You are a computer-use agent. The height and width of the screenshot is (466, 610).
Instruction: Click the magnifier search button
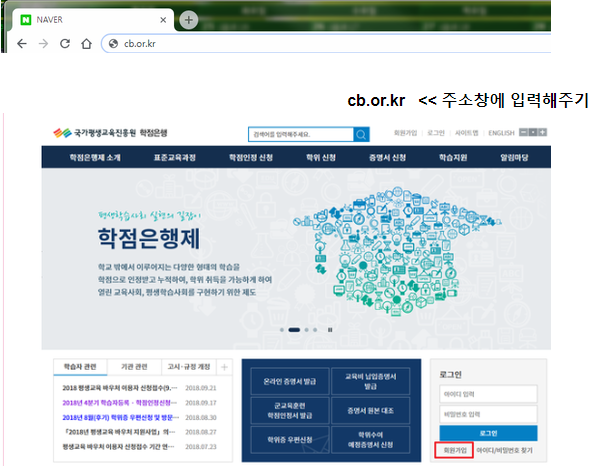(361, 134)
